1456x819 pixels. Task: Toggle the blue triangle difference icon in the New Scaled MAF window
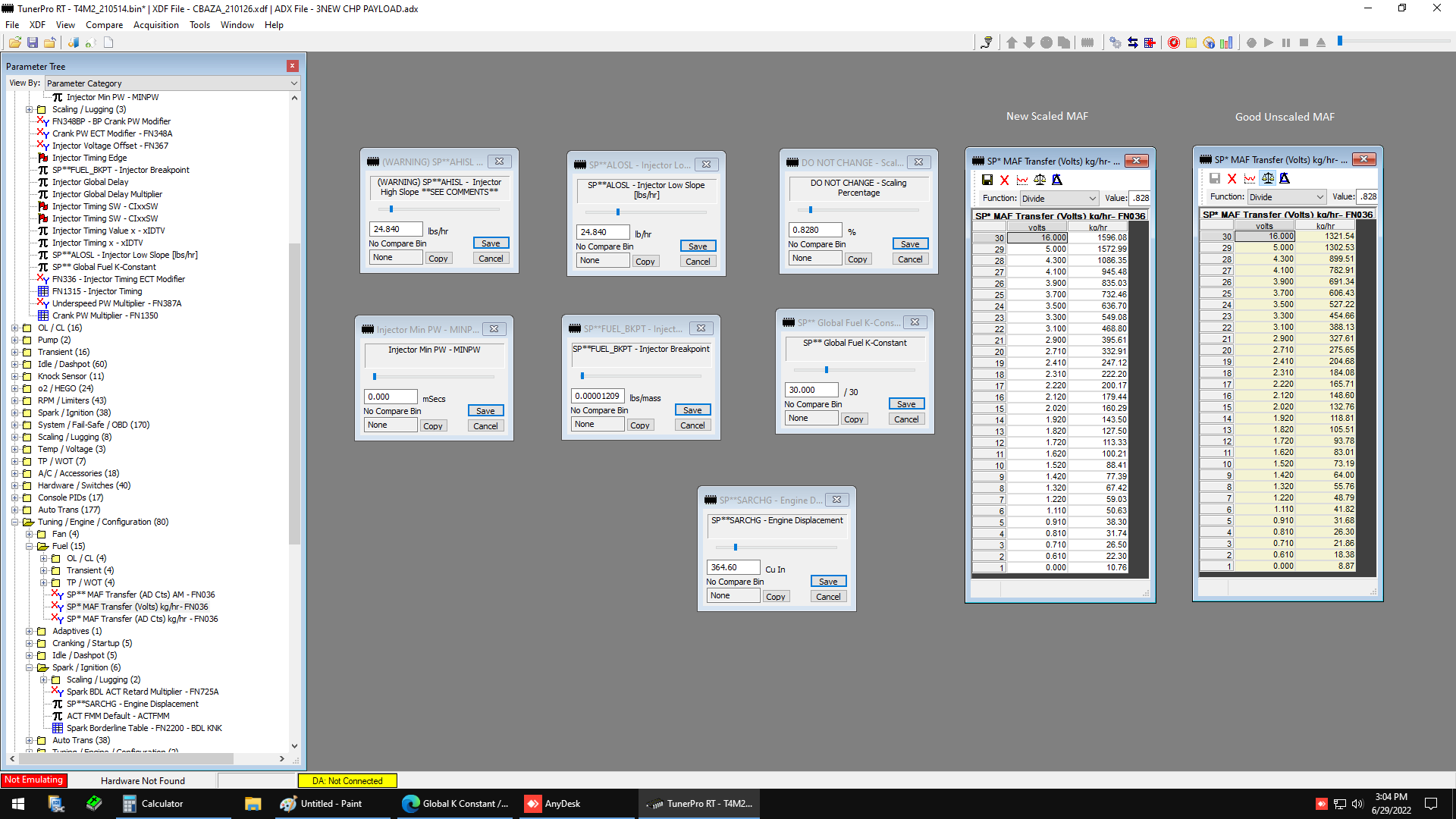tap(1056, 180)
